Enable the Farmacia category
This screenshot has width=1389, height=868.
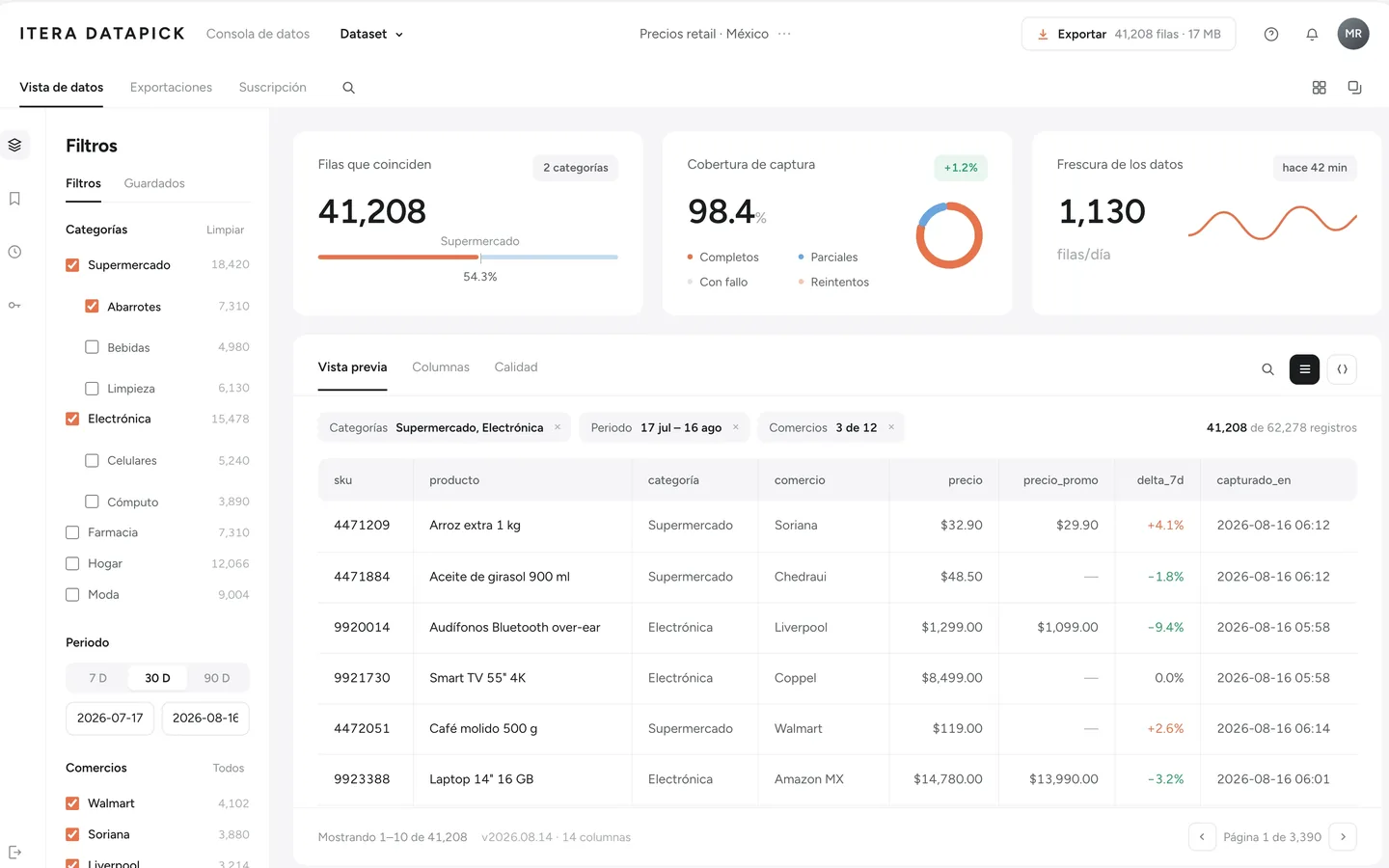pyautogui.click(x=72, y=532)
